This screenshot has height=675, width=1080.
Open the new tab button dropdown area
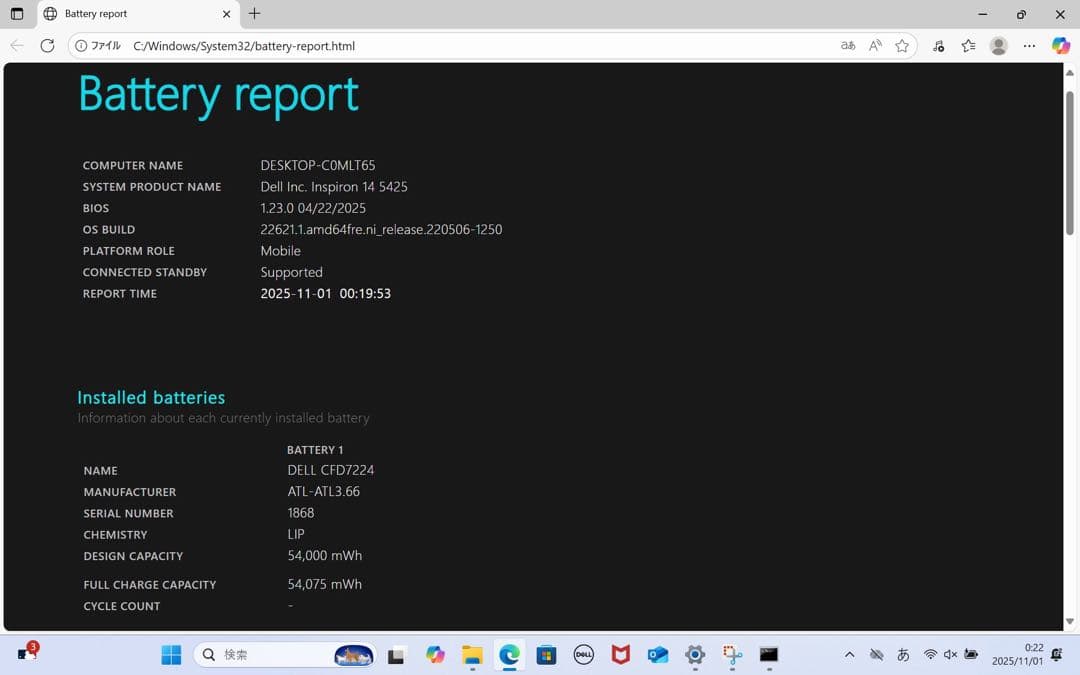(254, 14)
